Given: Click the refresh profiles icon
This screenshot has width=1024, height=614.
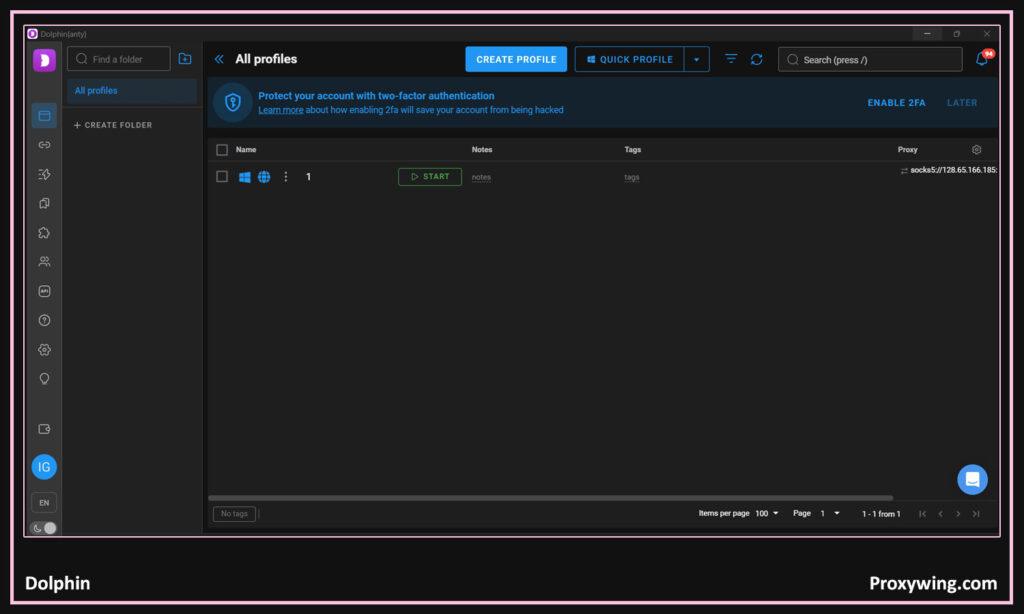Looking at the screenshot, I should click(x=757, y=60).
